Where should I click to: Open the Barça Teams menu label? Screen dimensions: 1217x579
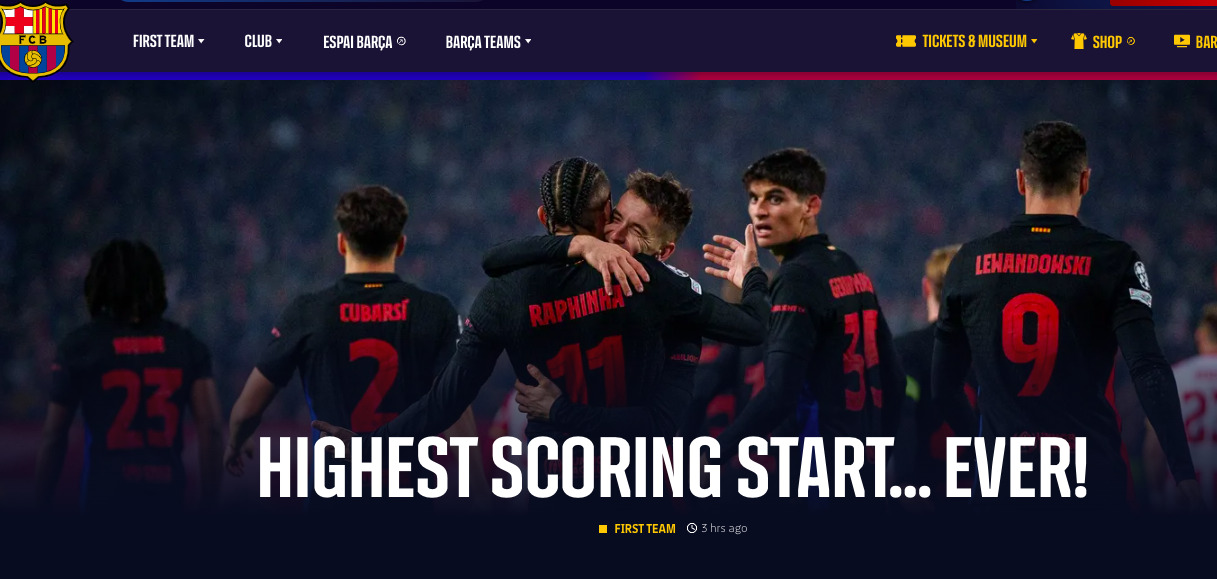coord(483,42)
